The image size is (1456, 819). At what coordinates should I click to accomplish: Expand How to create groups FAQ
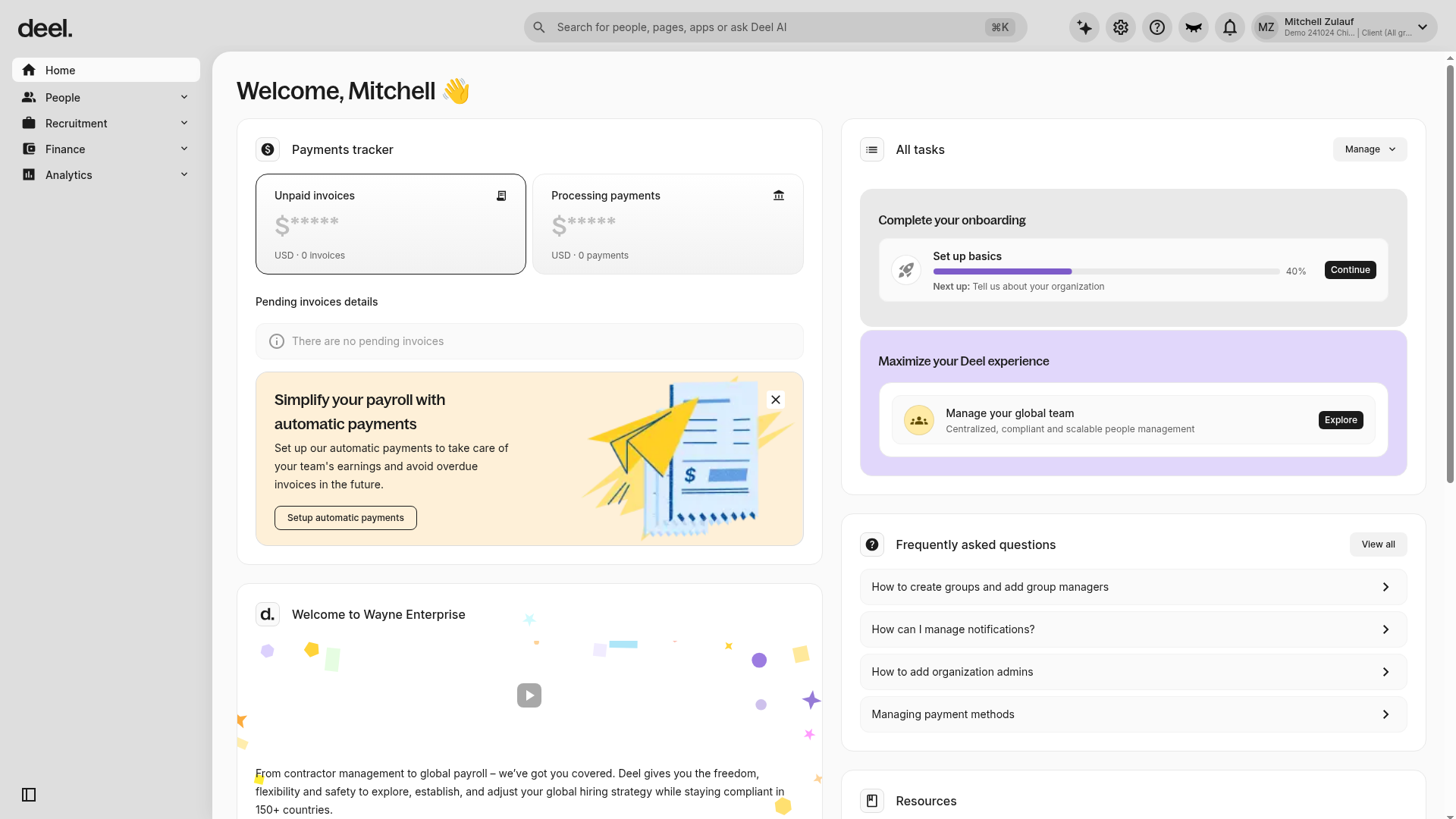pos(1133,587)
